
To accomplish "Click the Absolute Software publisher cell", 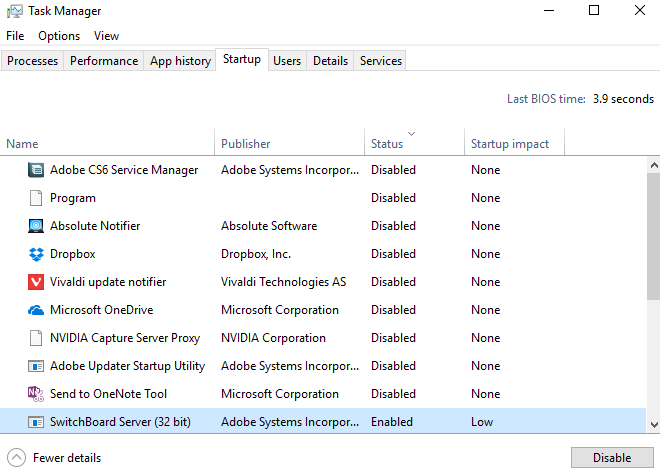I will 269,226.
